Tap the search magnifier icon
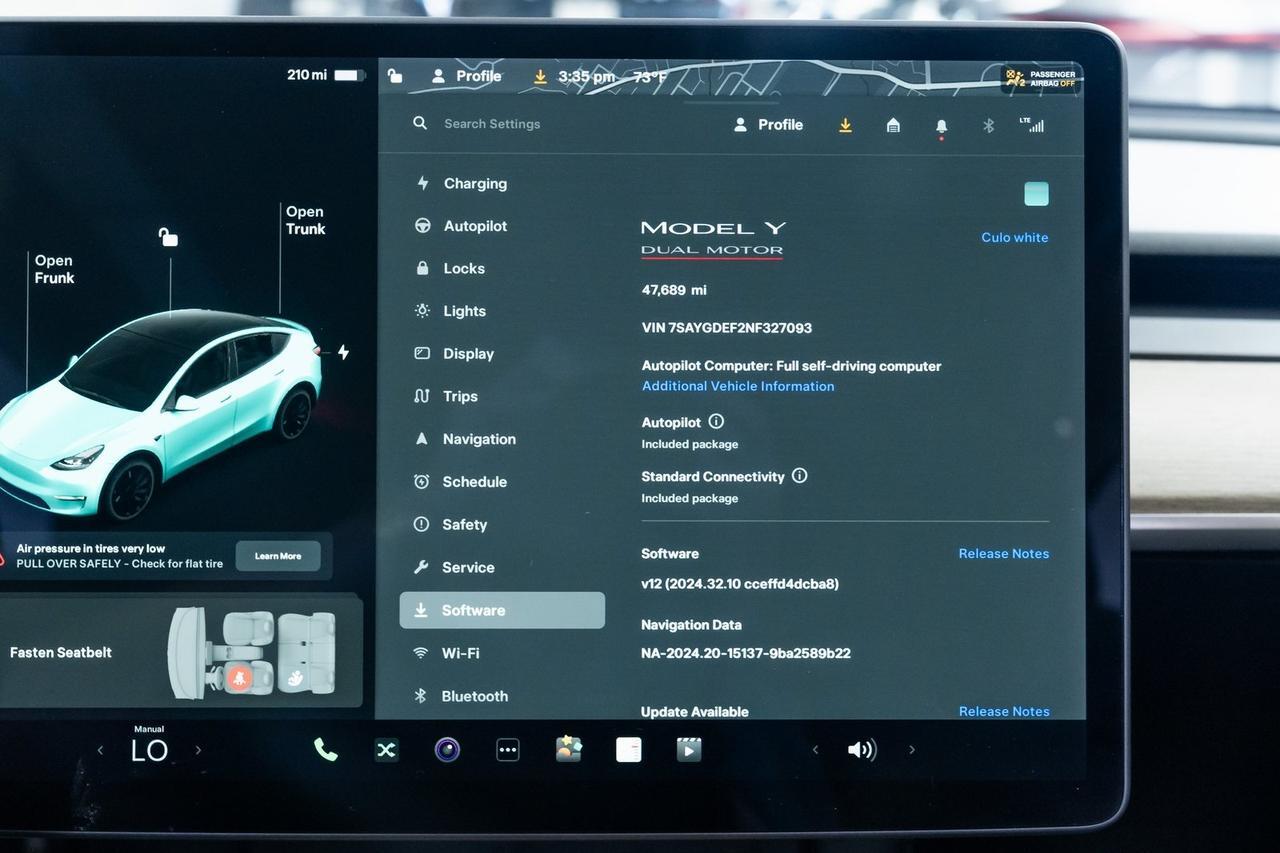Viewport: 1280px width, 853px height. click(x=420, y=123)
